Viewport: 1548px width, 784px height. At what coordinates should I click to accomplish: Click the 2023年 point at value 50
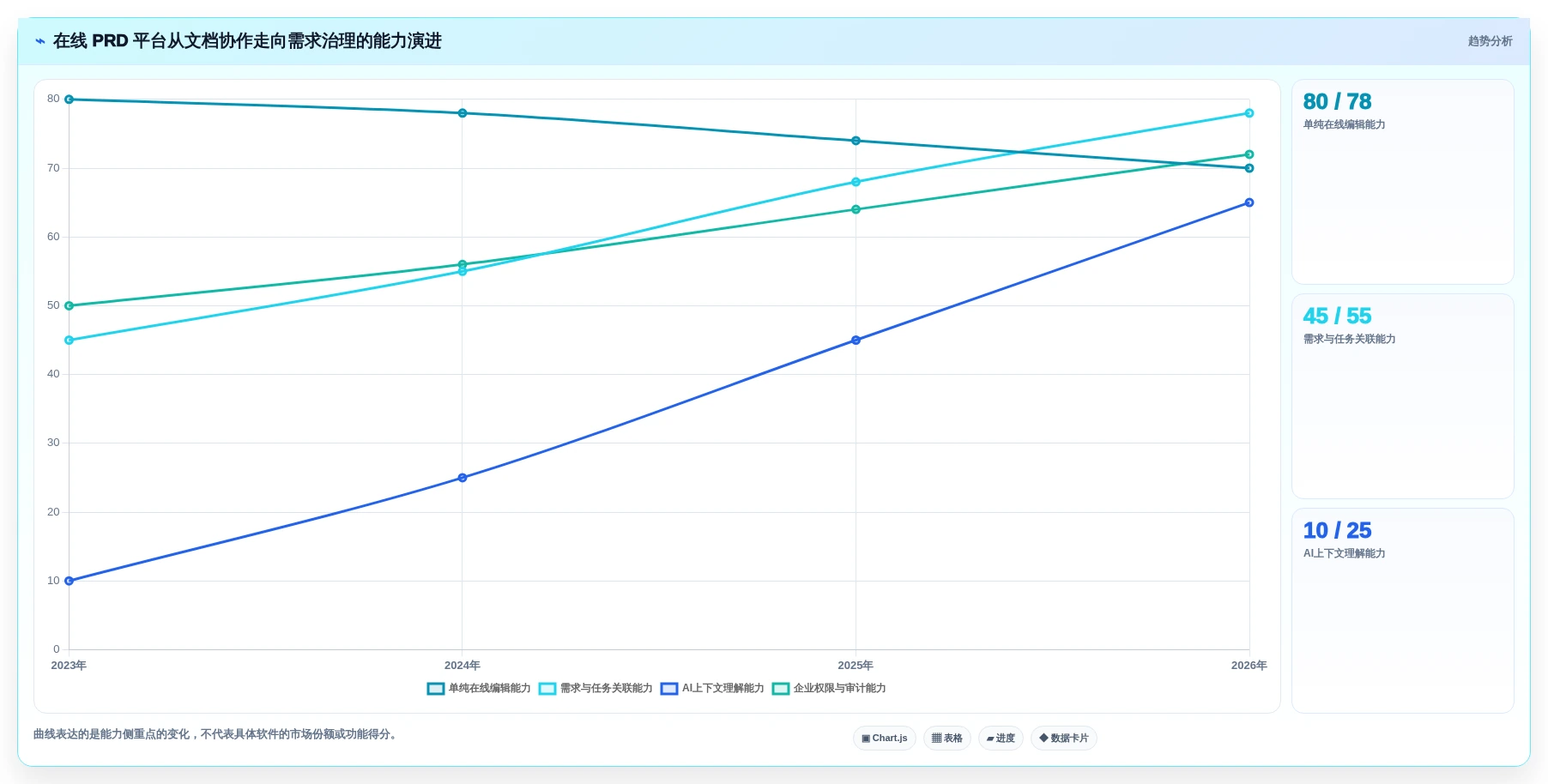pos(69,305)
